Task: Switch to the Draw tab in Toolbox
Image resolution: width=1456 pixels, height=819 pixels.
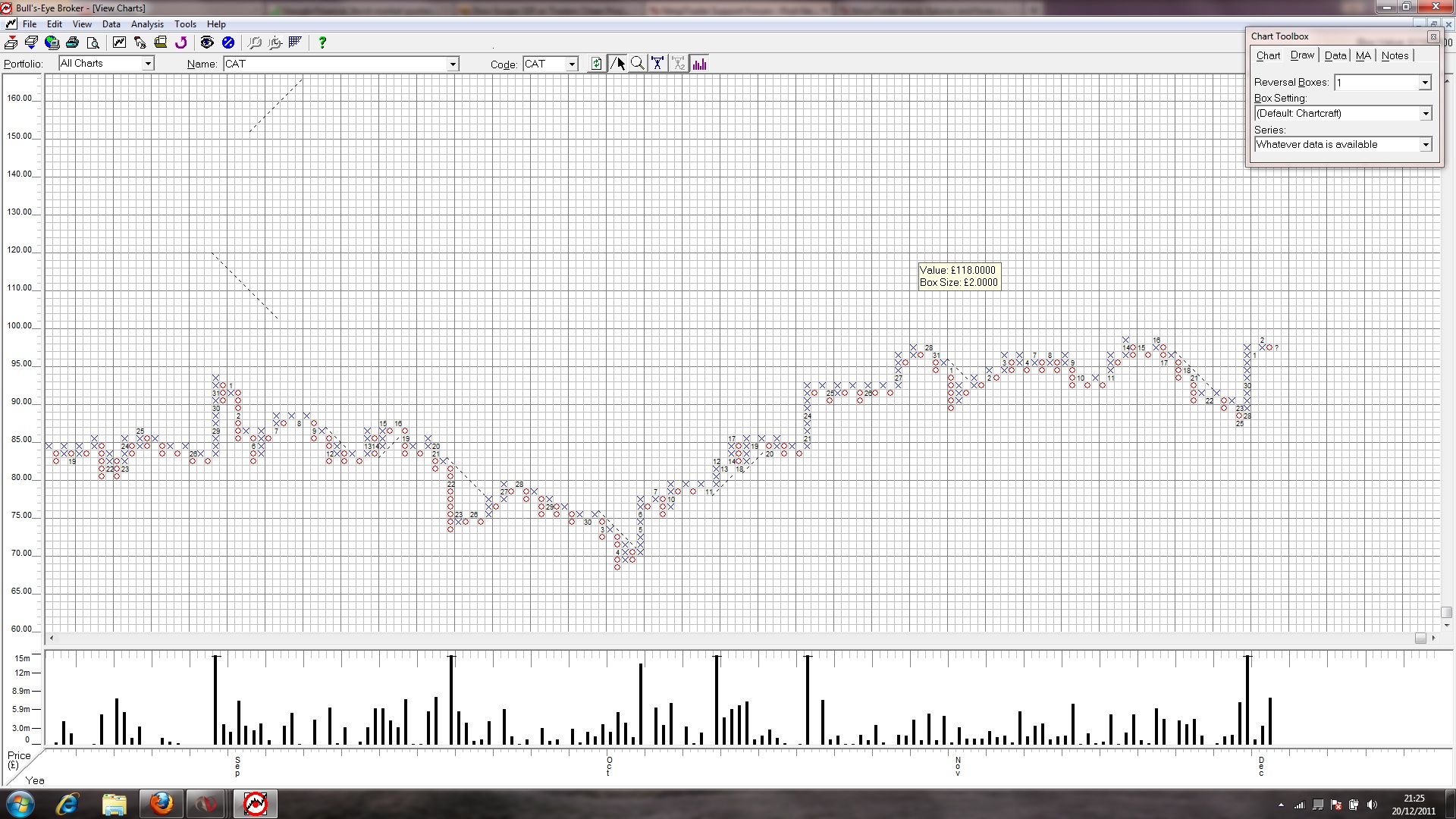Action: (1302, 55)
